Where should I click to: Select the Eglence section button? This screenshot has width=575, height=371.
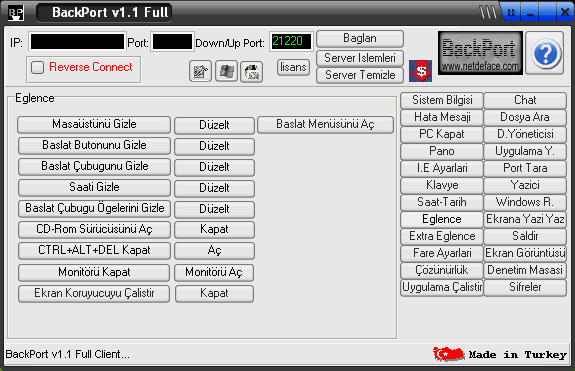pos(442,220)
